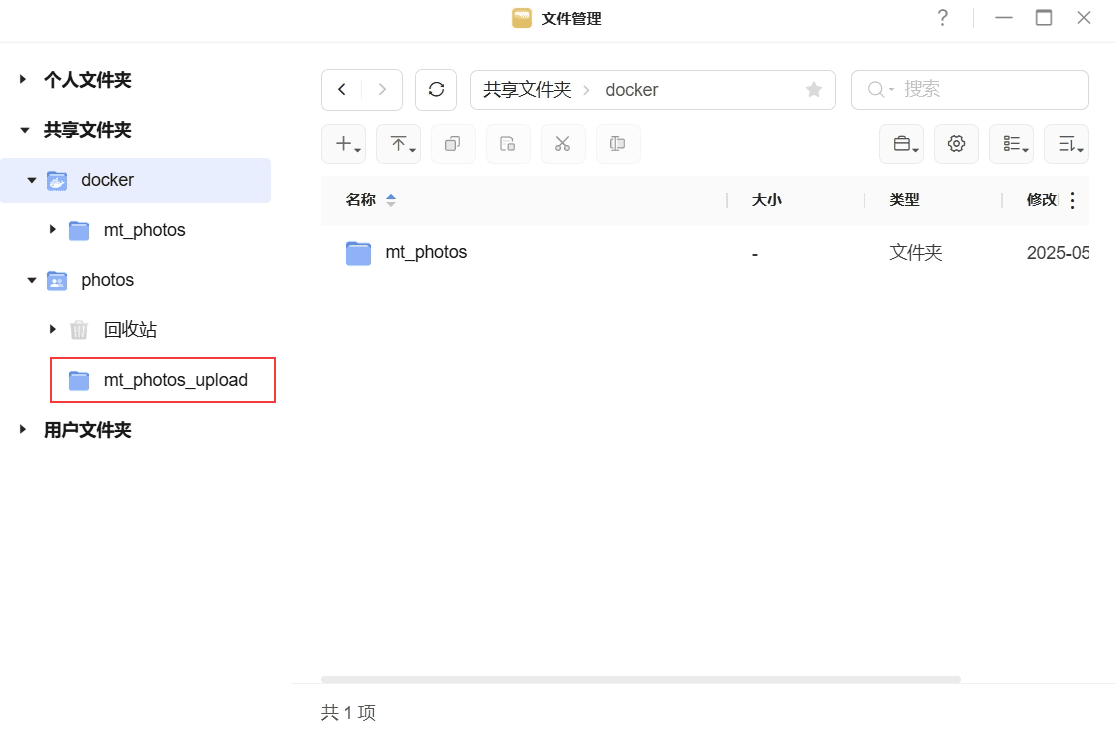Click the rename icon in toolbar

(618, 144)
